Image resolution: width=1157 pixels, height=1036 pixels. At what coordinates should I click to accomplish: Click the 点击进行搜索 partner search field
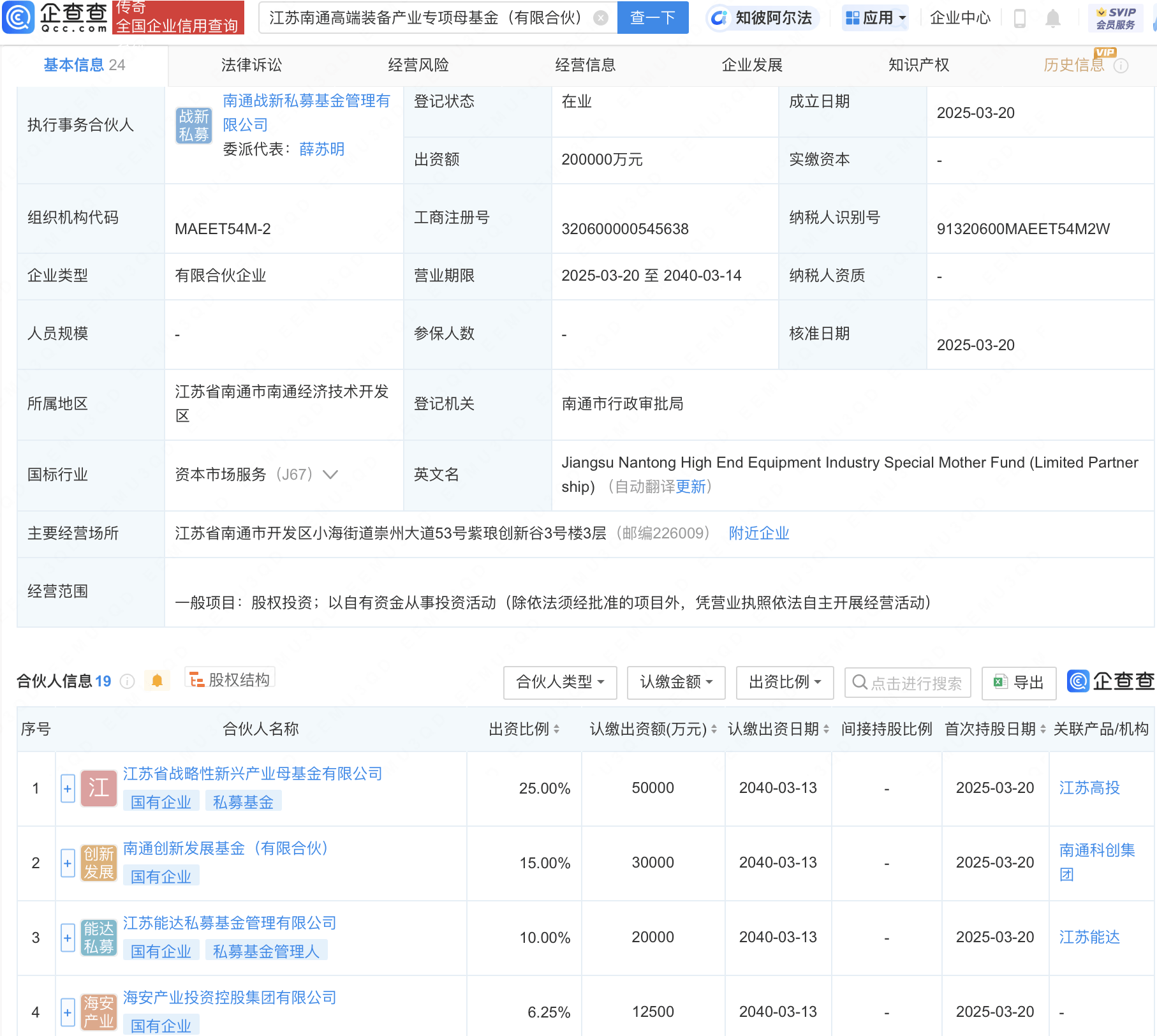click(x=908, y=683)
